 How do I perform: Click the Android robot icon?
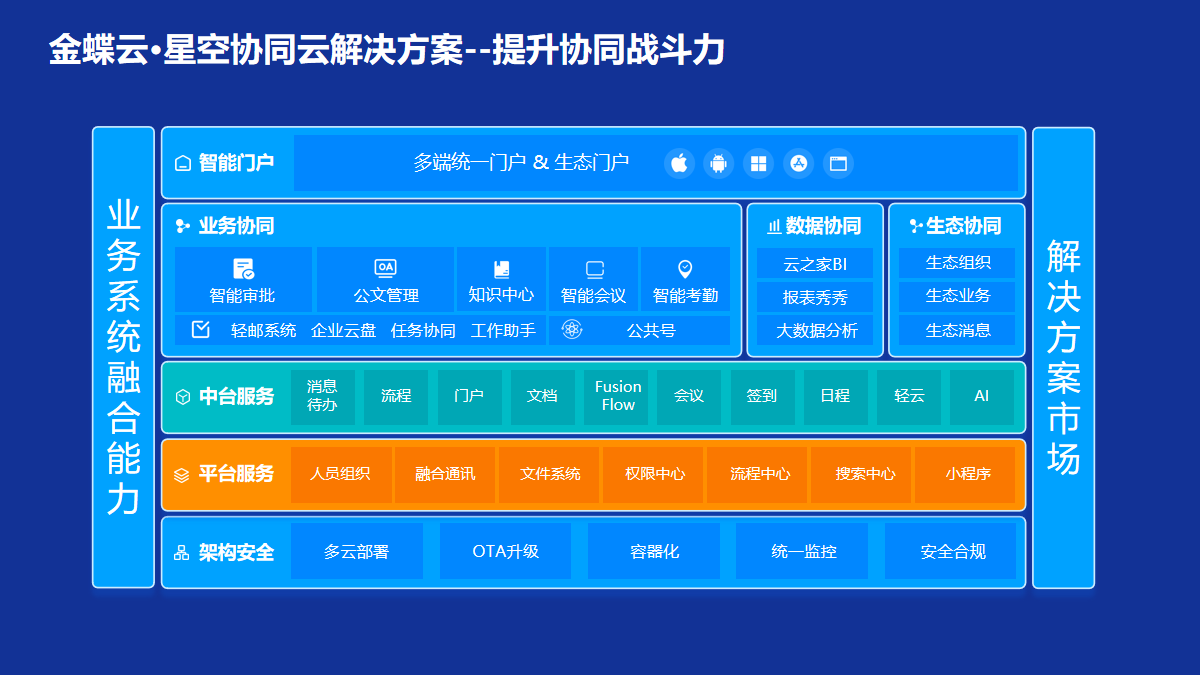coord(718,163)
